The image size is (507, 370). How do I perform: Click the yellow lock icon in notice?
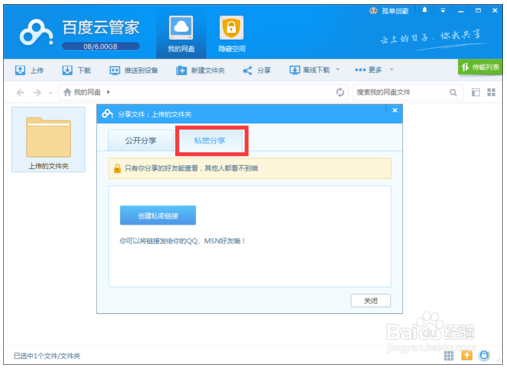(117, 168)
